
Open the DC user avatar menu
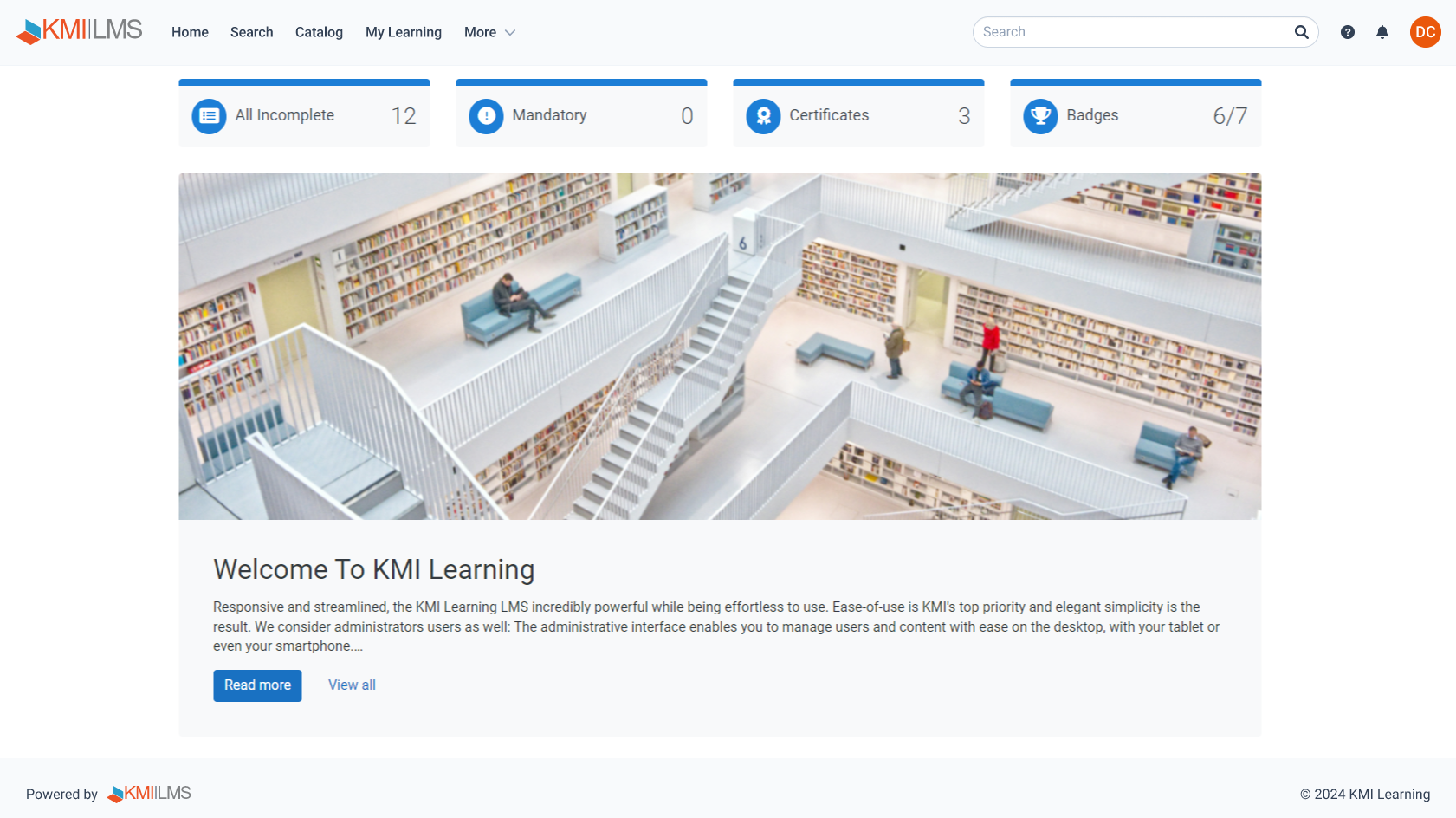[1426, 32]
